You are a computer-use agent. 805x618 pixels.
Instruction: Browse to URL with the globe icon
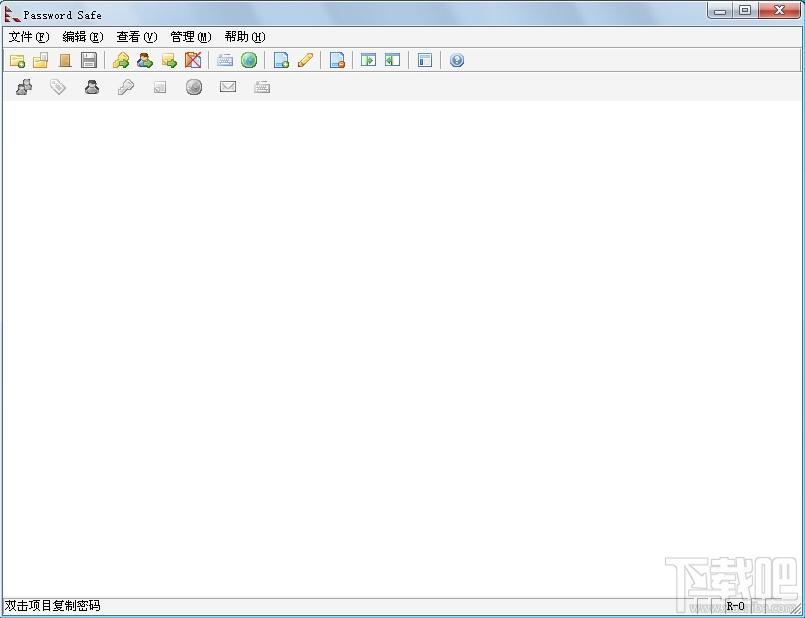point(249,61)
